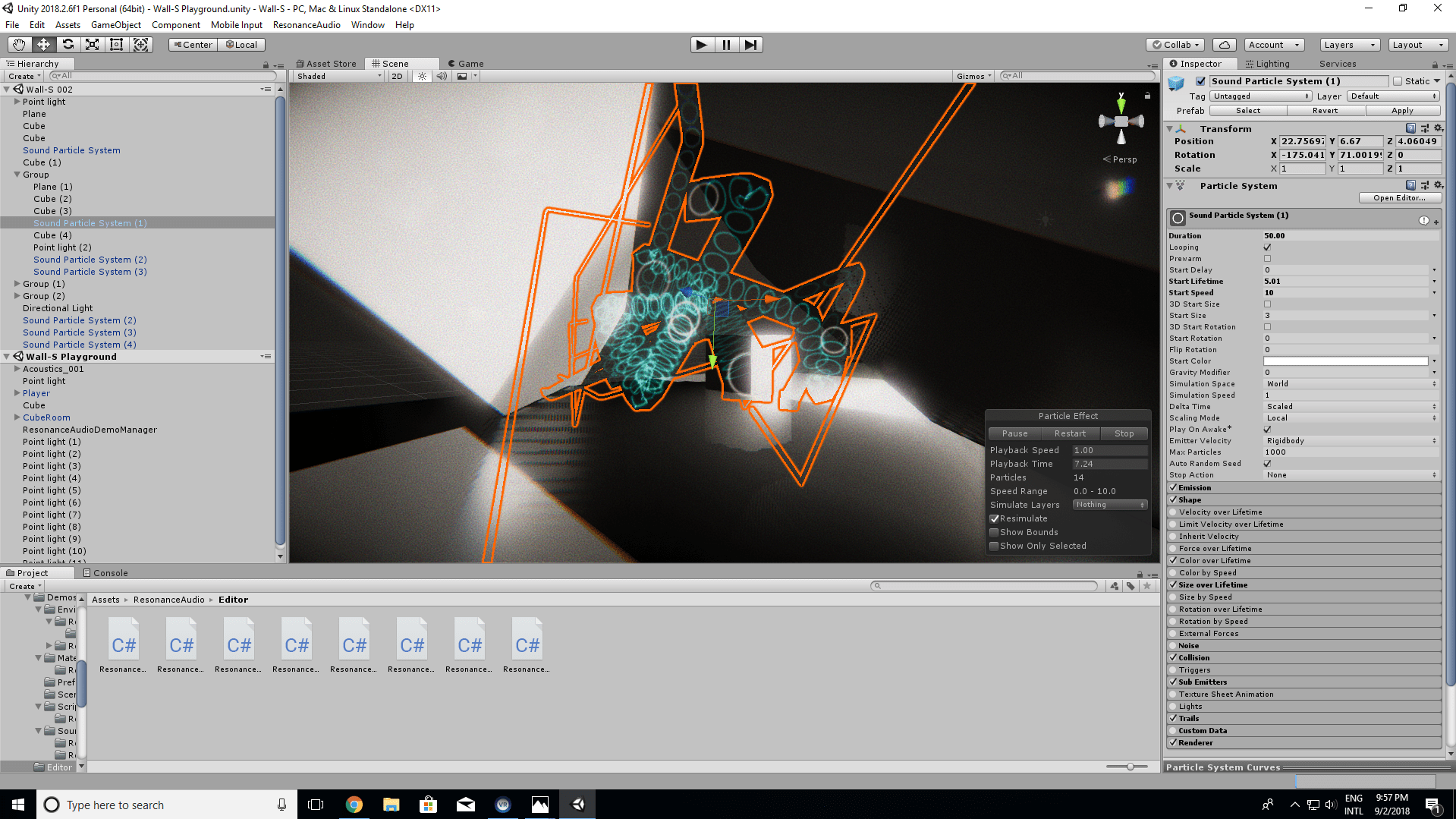Select the Hand tool in toolbar
1456x819 pixels.
[x=19, y=45]
